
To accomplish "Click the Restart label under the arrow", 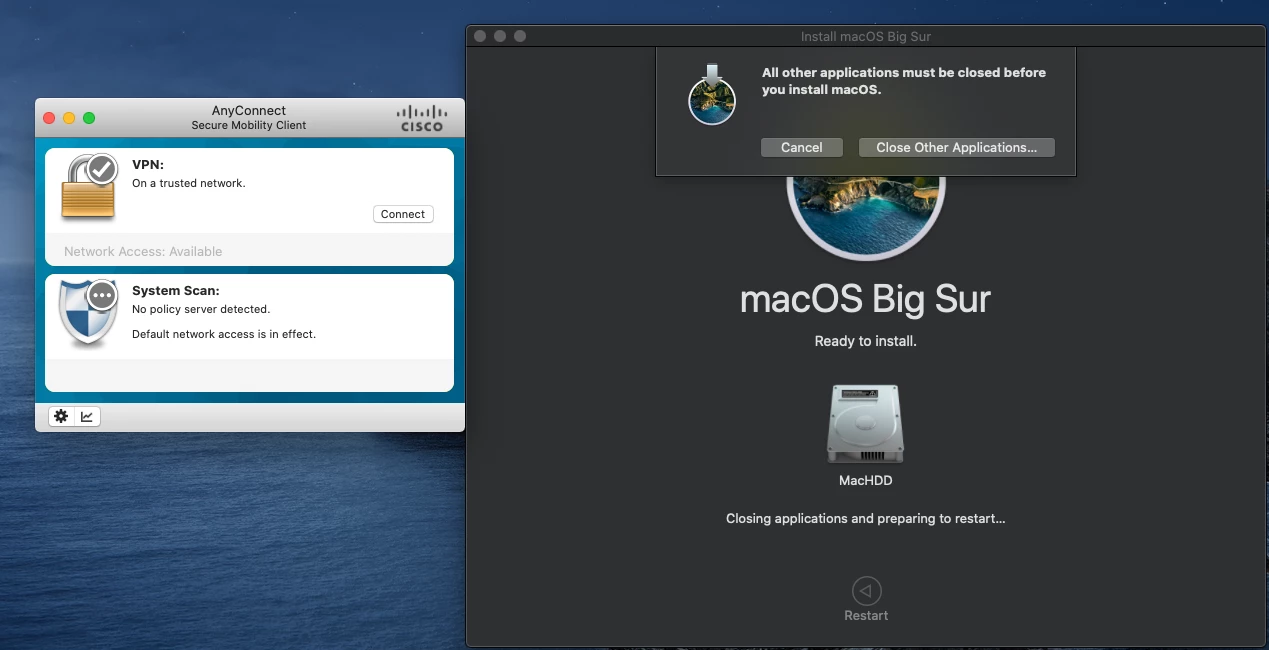I will point(866,615).
